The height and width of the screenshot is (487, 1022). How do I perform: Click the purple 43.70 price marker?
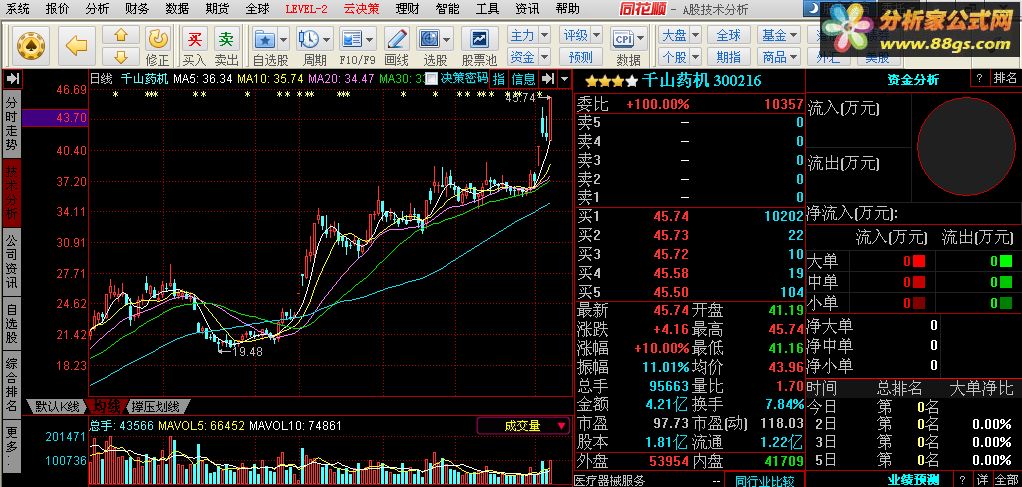point(55,118)
